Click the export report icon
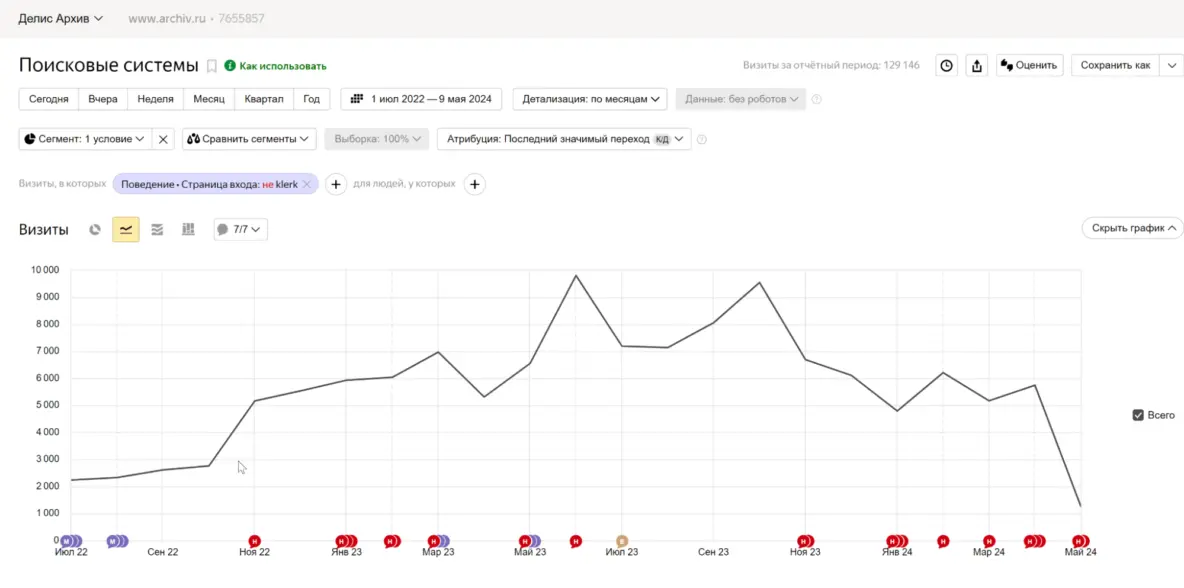Image resolution: width=1184 pixels, height=588 pixels. point(977,66)
